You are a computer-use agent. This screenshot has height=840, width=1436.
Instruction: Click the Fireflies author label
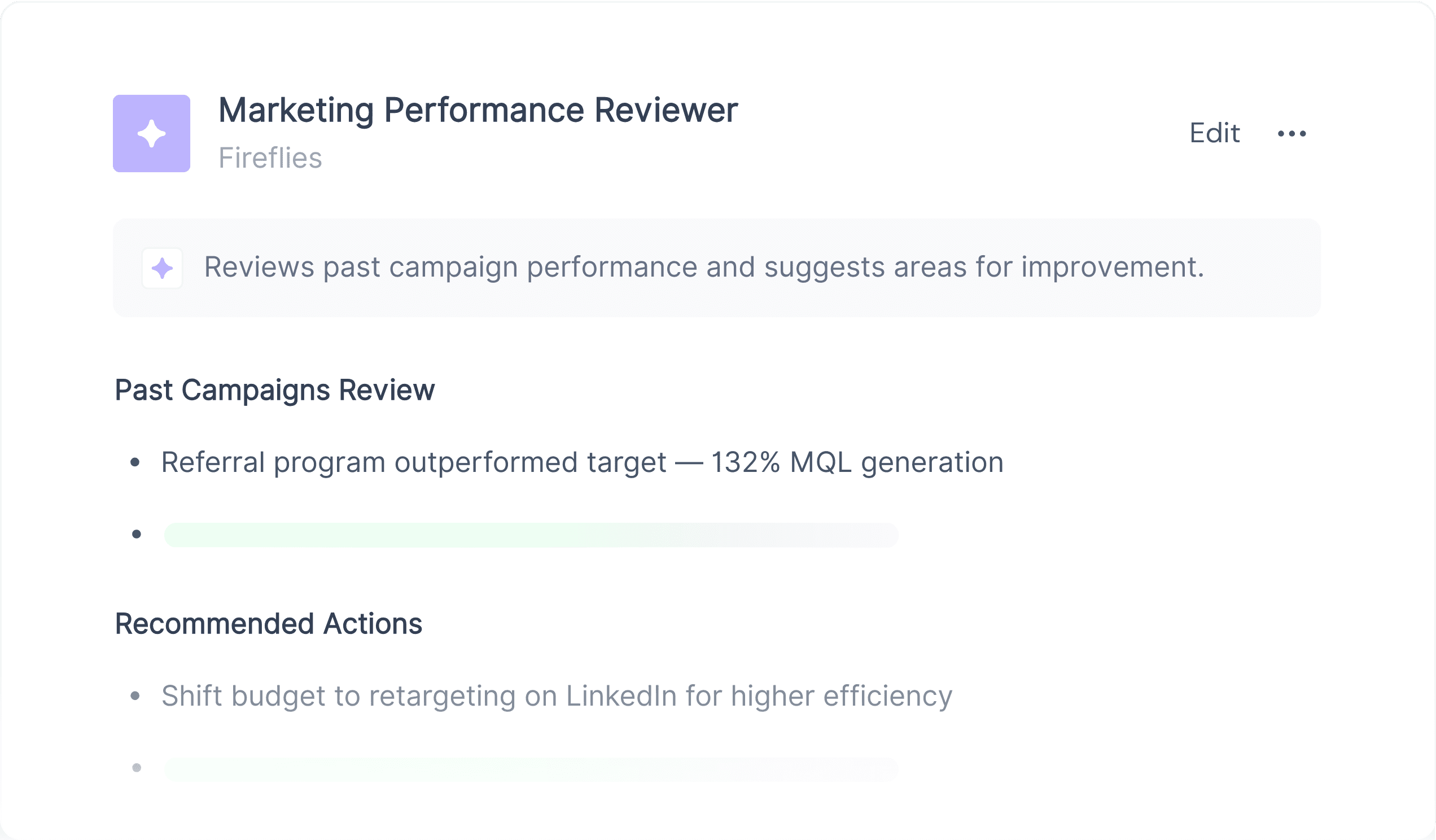pos(270,158)
